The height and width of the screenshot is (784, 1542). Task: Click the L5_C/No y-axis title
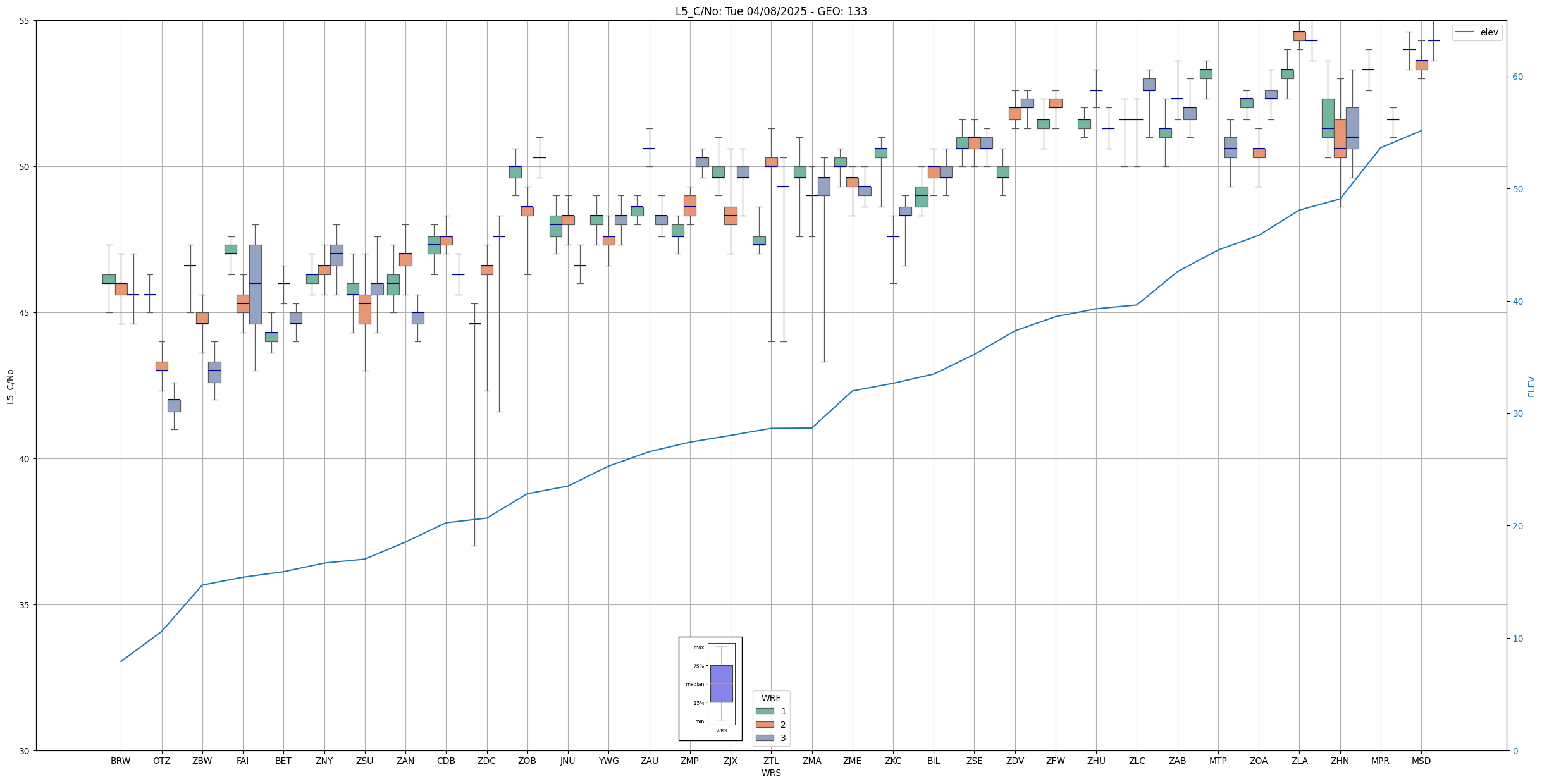pos(10,386)
